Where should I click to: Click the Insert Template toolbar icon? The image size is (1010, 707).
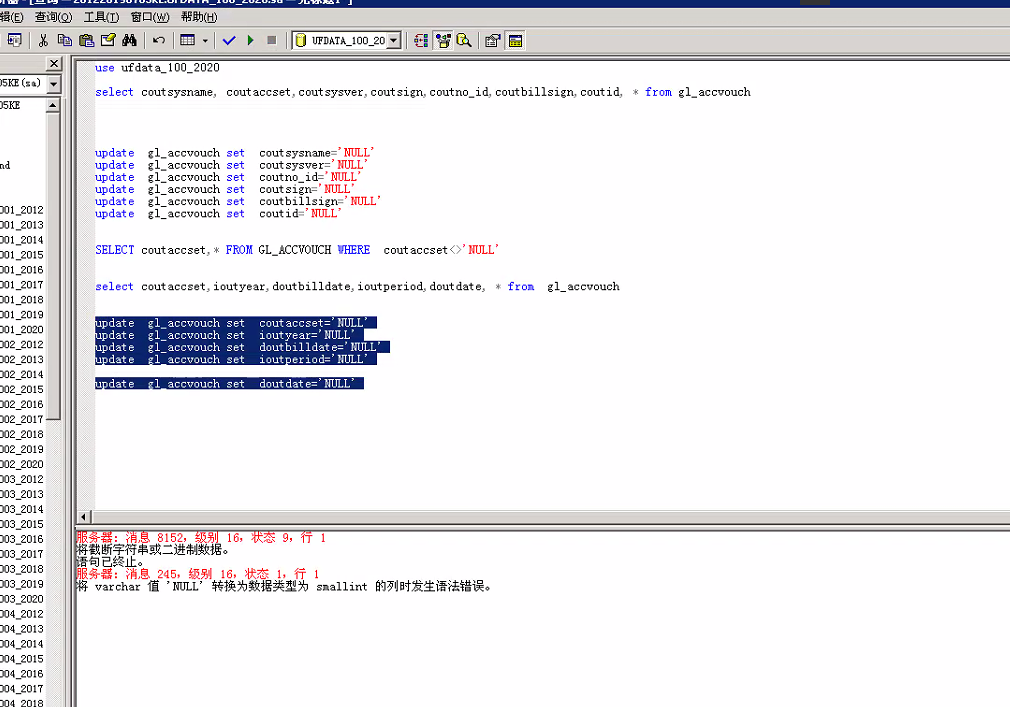pyautogui.click(x=14, y=41)
